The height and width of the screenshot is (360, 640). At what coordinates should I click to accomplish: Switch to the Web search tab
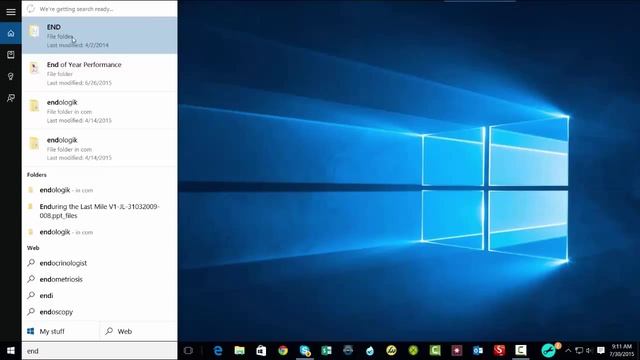[x=139, y=331]
